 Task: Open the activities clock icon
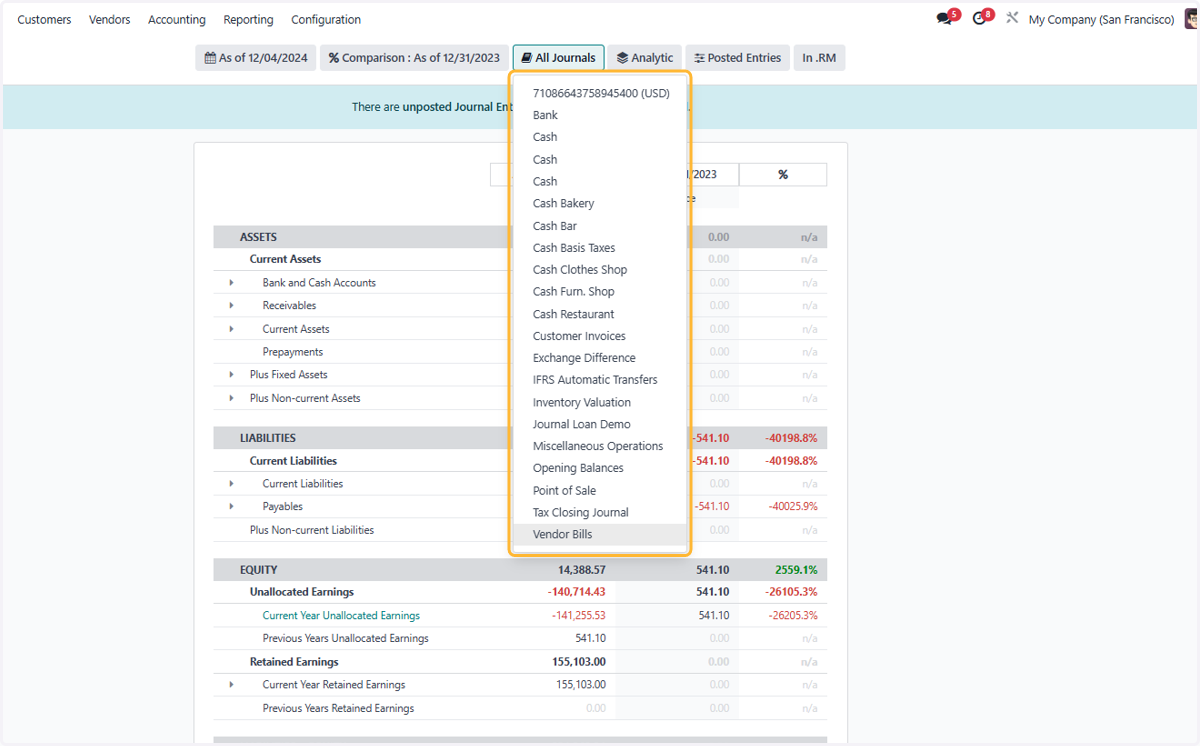(981, 19)
